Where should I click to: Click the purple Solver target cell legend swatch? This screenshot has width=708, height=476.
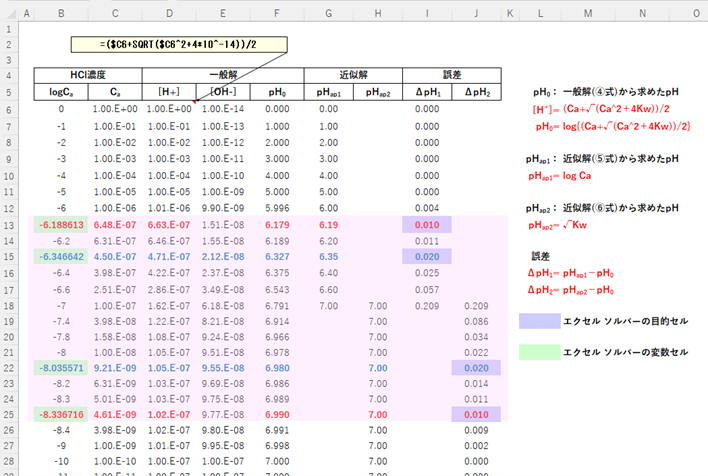click(x=538, y=321)
